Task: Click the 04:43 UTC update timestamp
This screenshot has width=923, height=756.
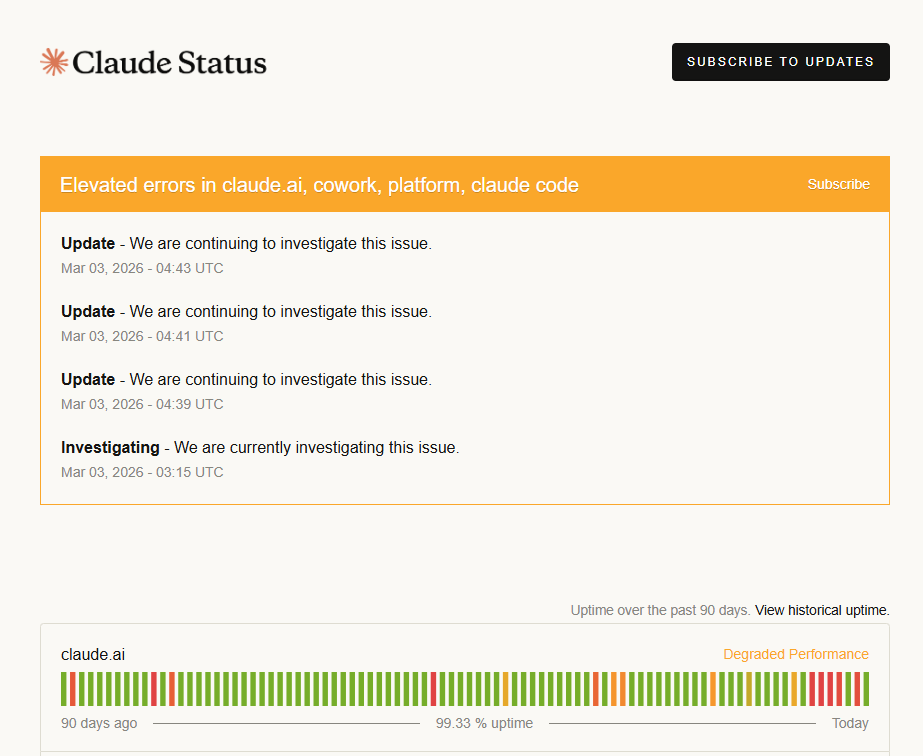Action: click(142, 268)
